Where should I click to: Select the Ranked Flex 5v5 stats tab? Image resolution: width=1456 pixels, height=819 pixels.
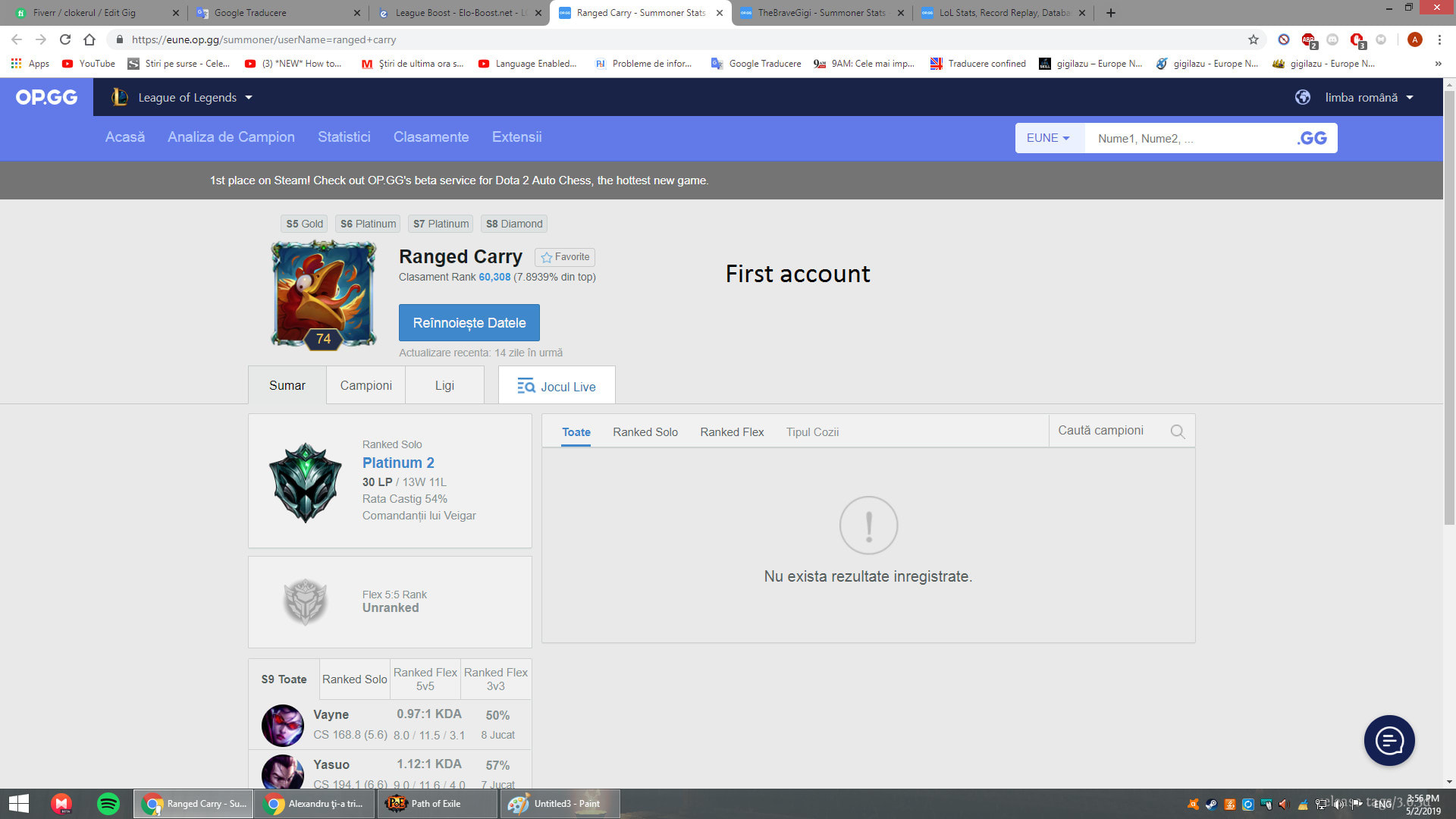click(425, 679)
